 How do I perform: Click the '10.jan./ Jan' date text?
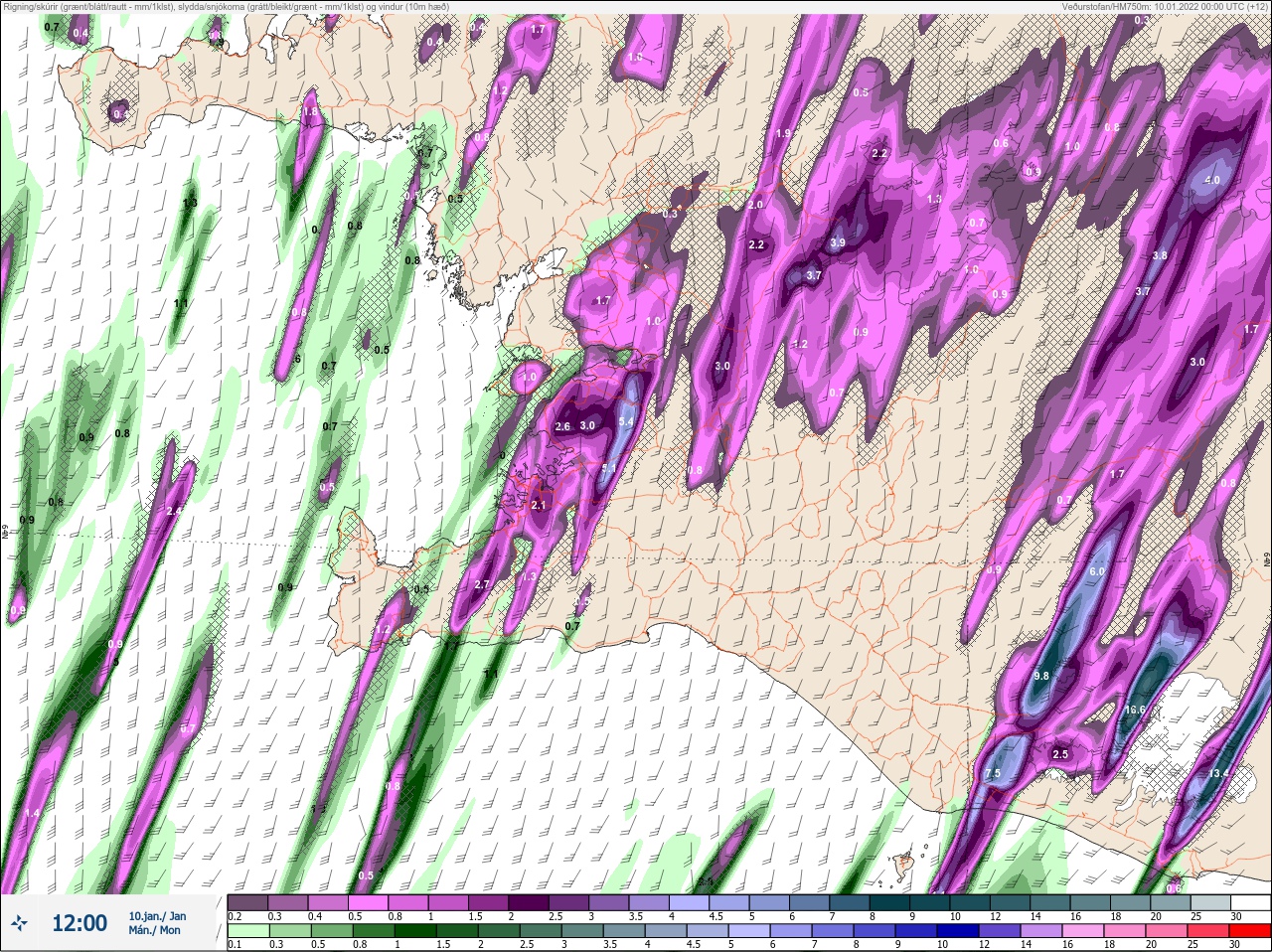pyautogui.click(x=157, y=916)
